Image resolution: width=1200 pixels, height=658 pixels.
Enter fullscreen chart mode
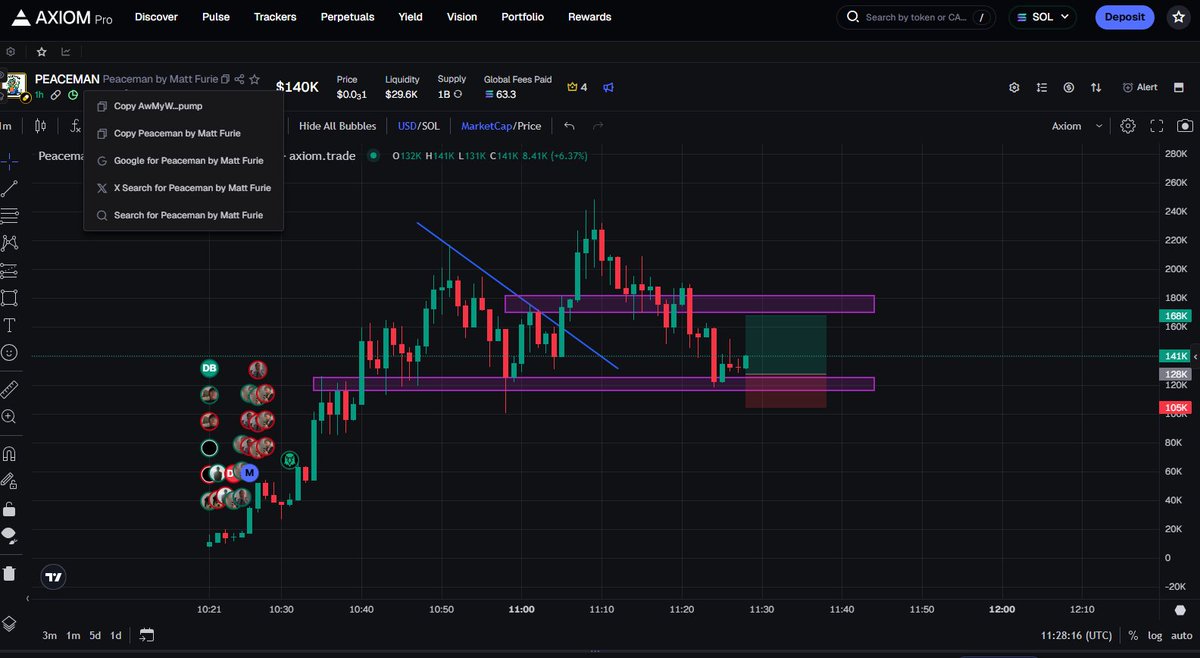(1157, 126)
